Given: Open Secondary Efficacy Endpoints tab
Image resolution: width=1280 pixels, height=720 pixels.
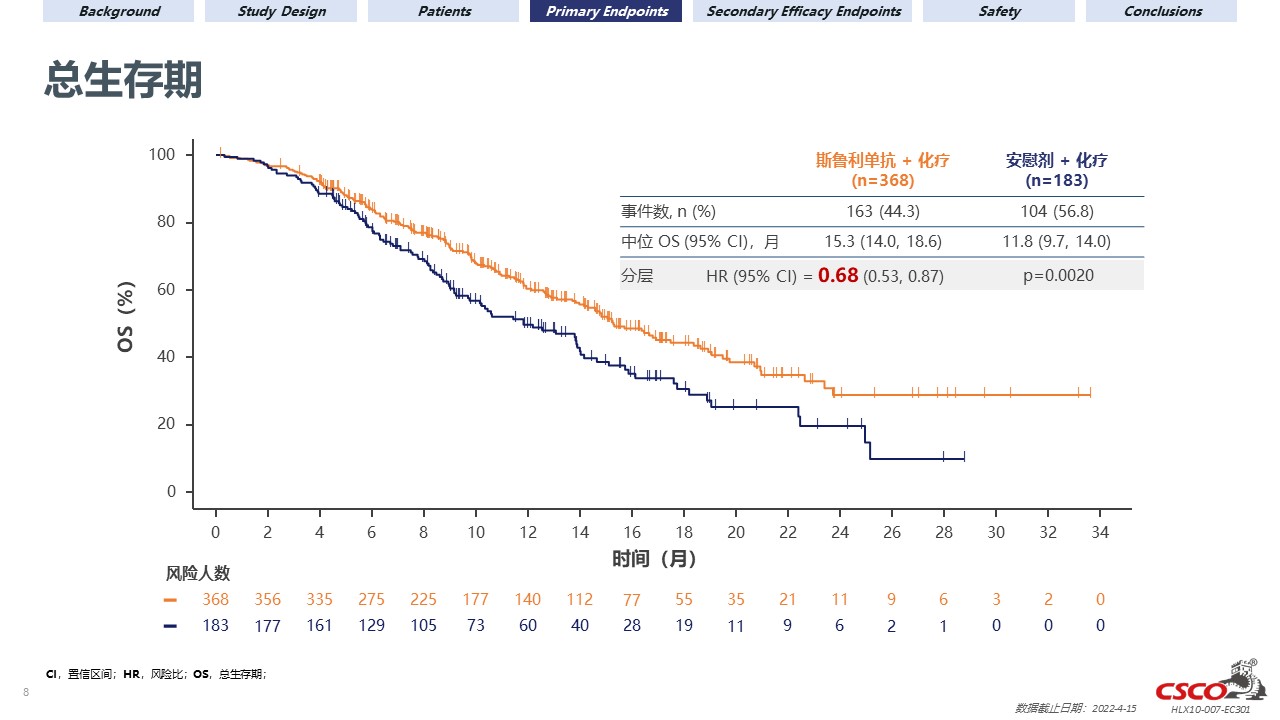Looking at the screenshot, I should click(803, 12).
